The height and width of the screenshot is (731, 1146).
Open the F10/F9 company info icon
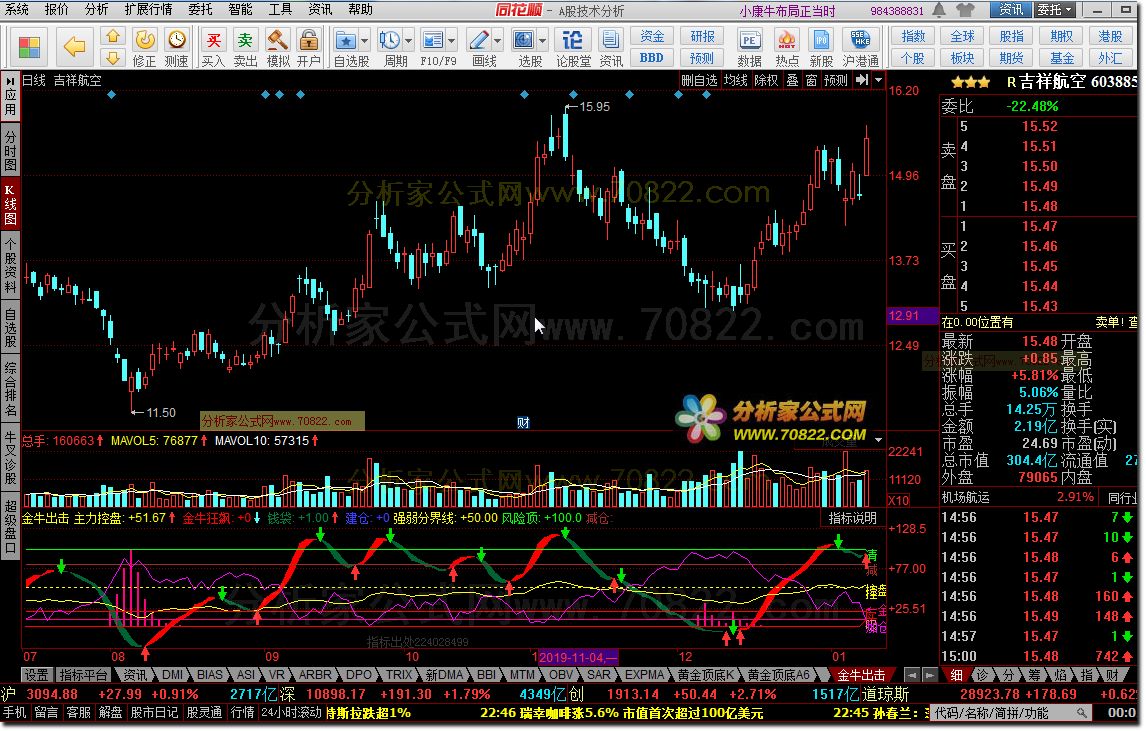point(433,39)
